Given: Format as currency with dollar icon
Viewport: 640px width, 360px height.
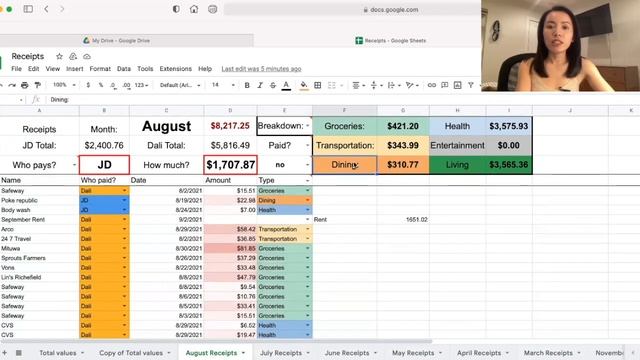Looking at the screenshot, I should 88,85.
